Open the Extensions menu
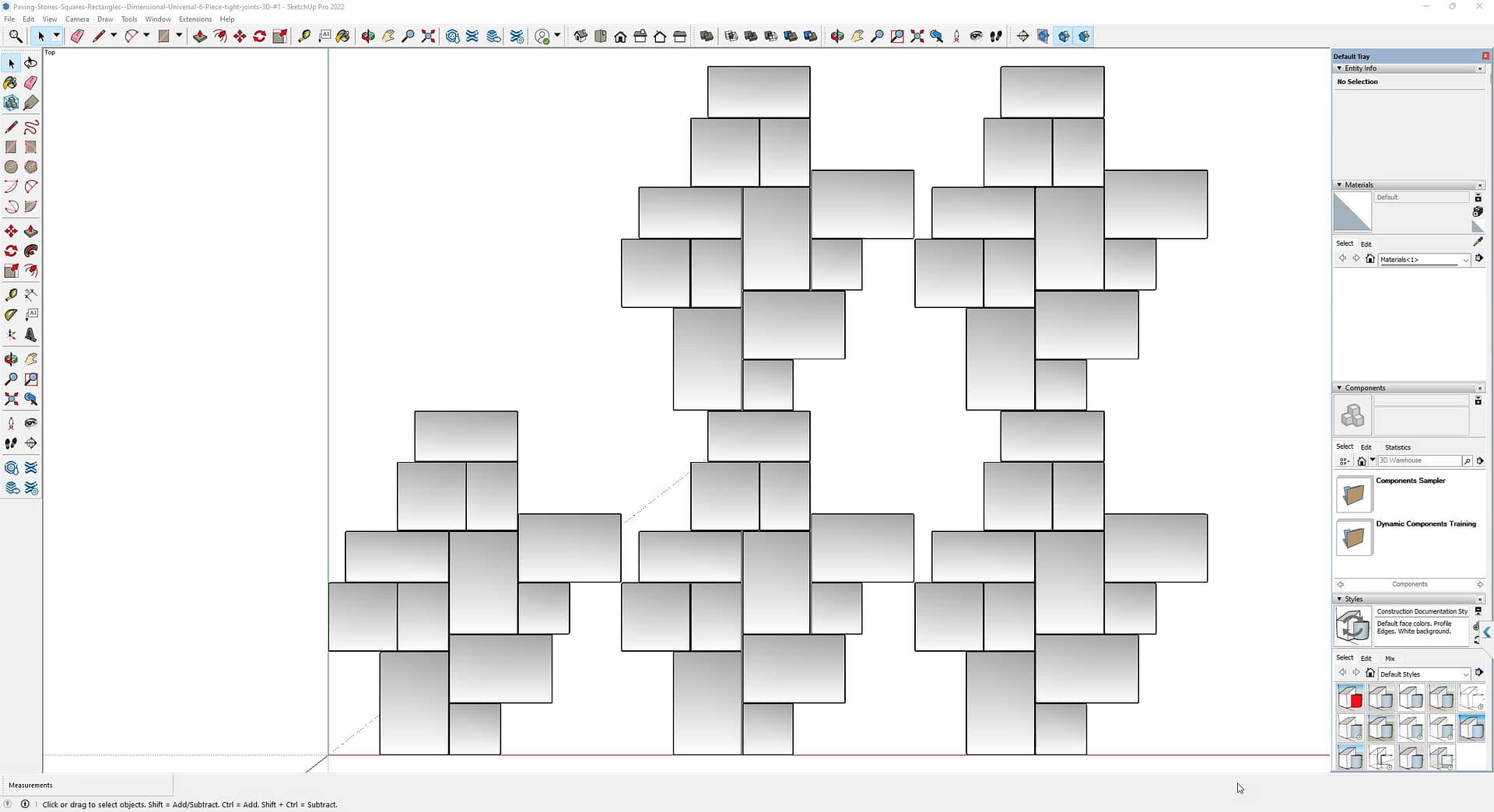Screen dimensions: 1494x812 (195, 19)
